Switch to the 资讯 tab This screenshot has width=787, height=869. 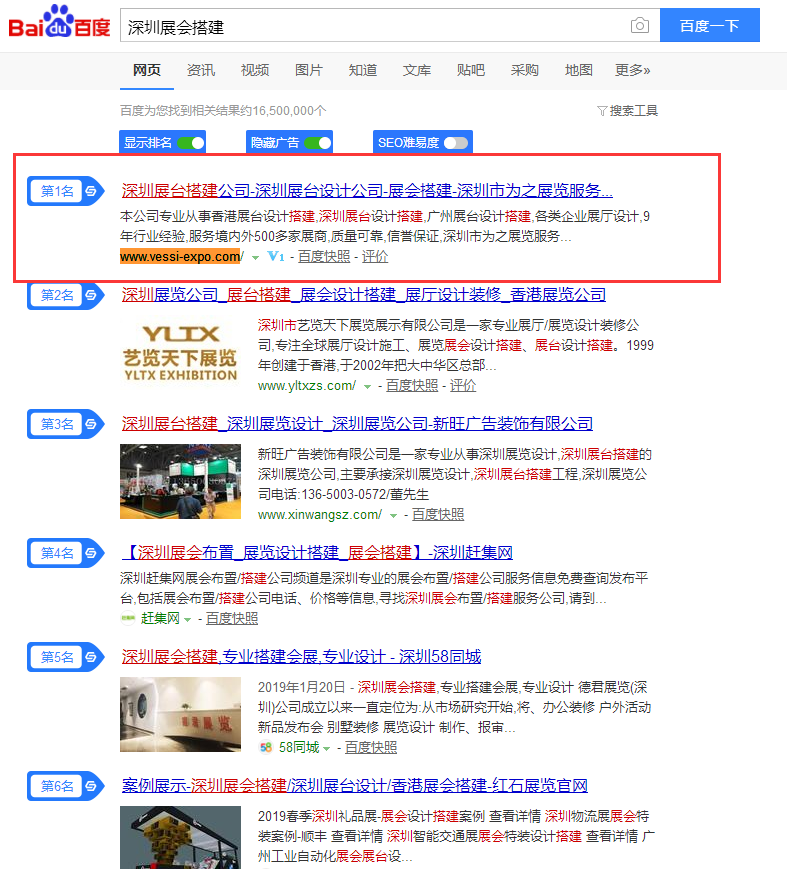[x=201, y=70]
